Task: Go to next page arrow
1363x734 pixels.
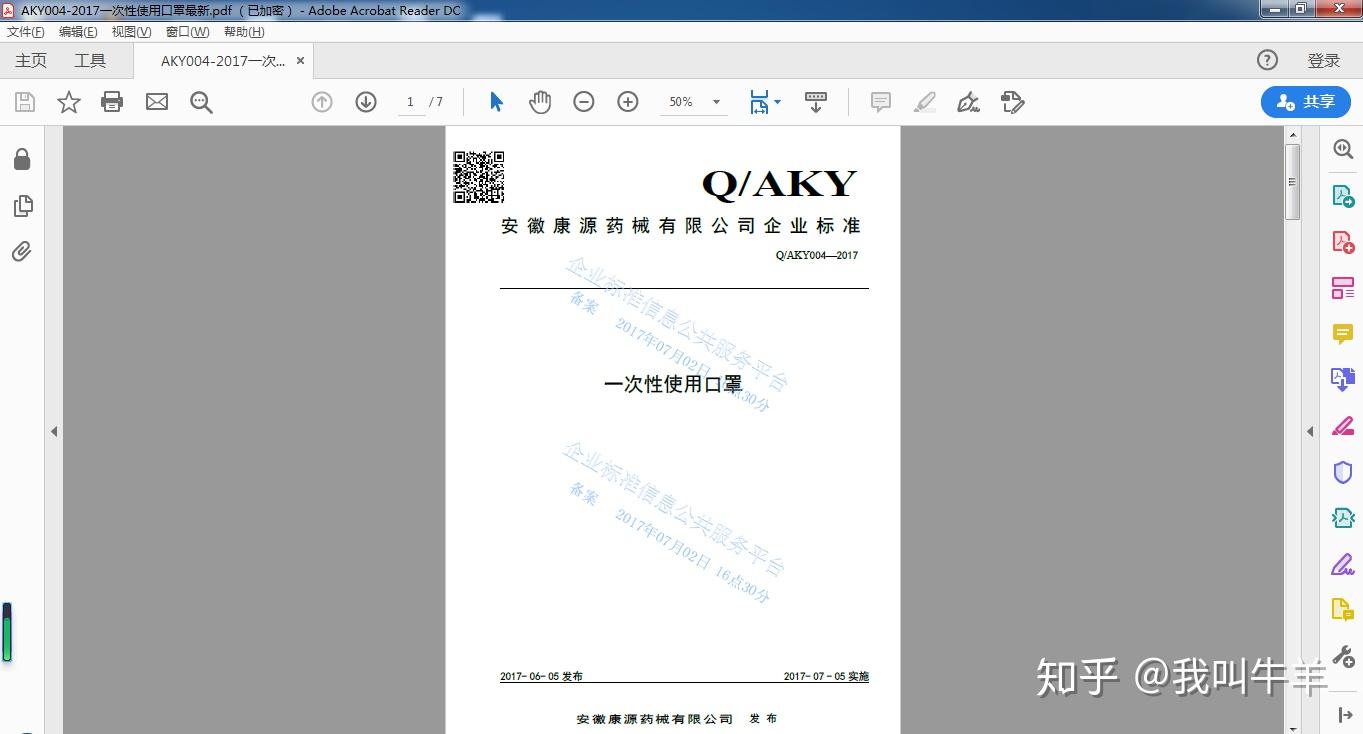Action: tap(366, 102)
